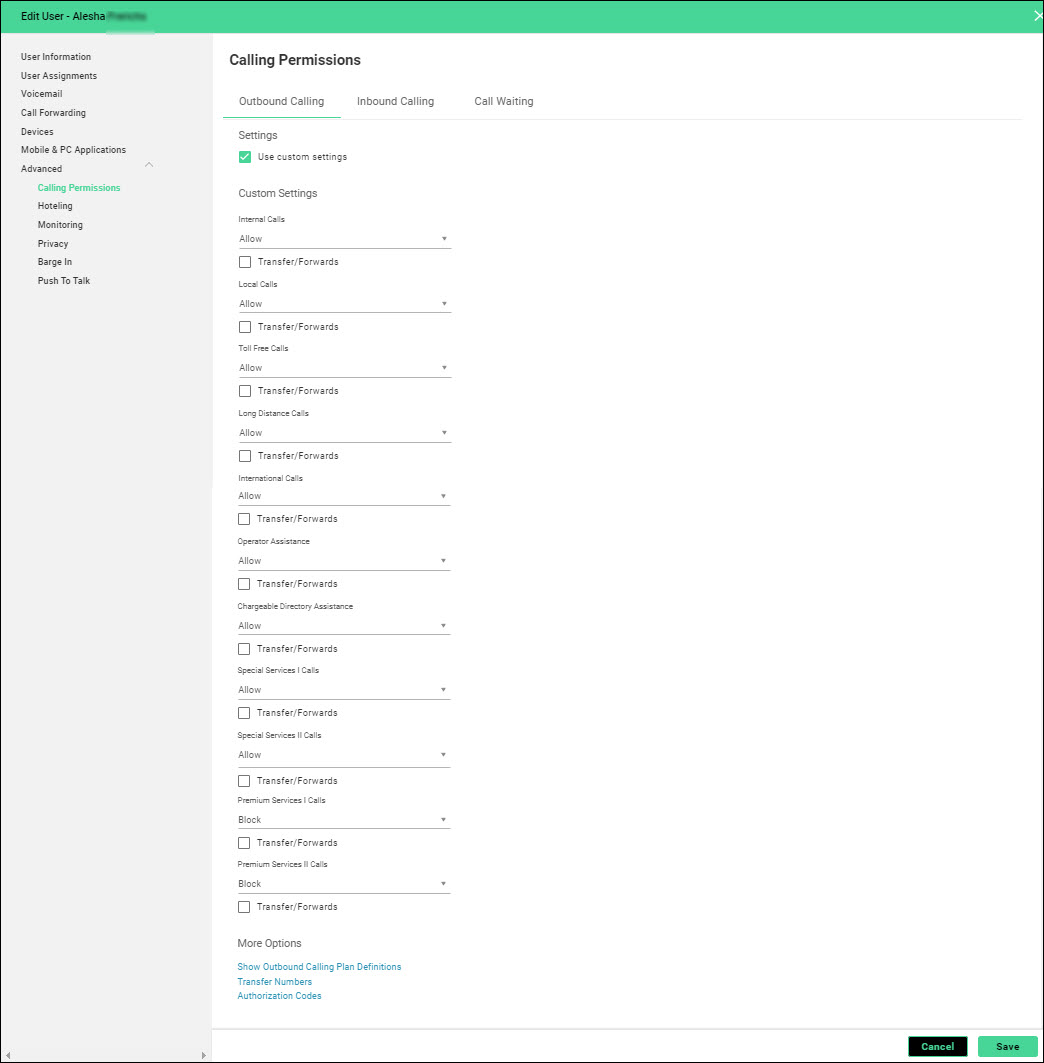The width and height of the screenshot is (1044, 1063).
Task: Enable Transfer/Forwards for Internal Calls
Action: [245, 262]
